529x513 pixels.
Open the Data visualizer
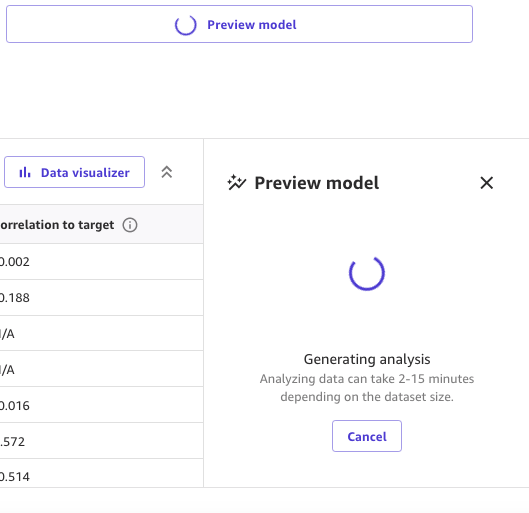click(x=75, y=172)
